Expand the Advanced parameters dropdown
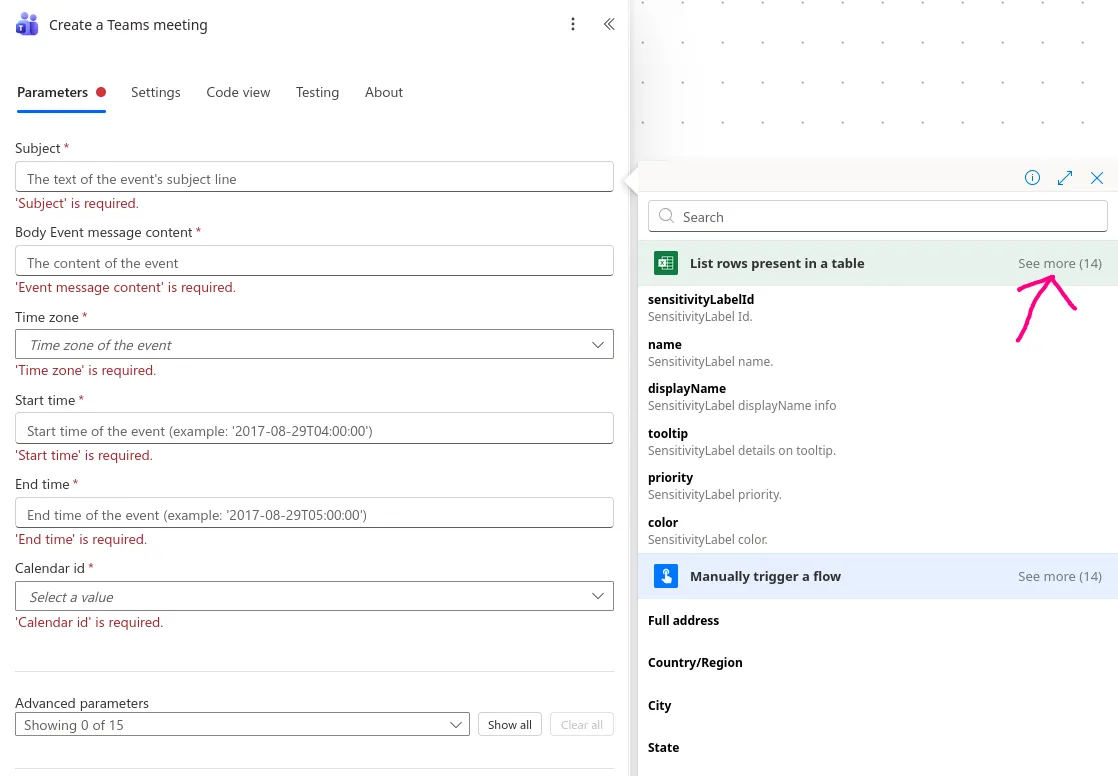This screenshot has height=776, width=1118. point(242,725)
